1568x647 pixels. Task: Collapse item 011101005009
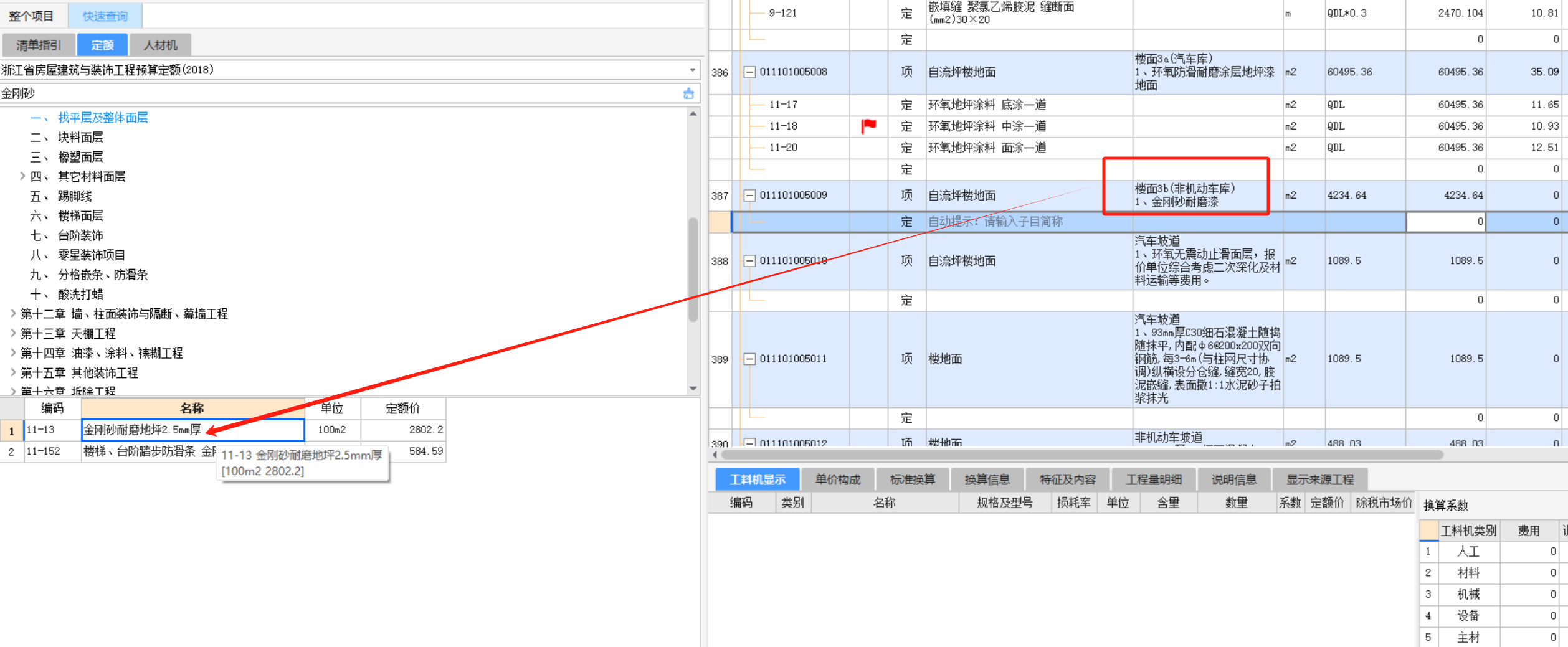(x=749, y=196)
